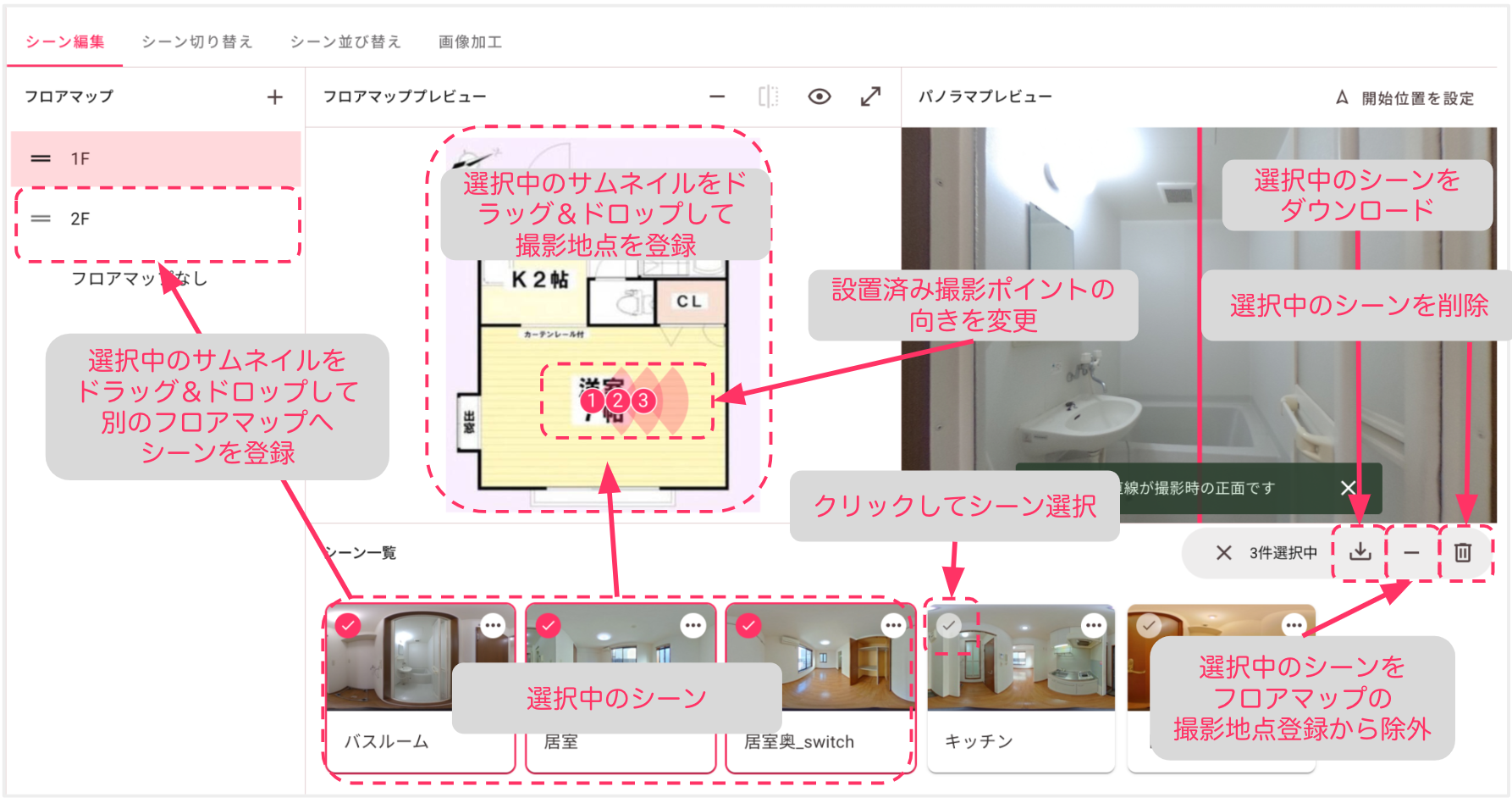Download the selected scenes
Screen dimensions: 1512x803
pyautogui.click(x=1360, y=552)
